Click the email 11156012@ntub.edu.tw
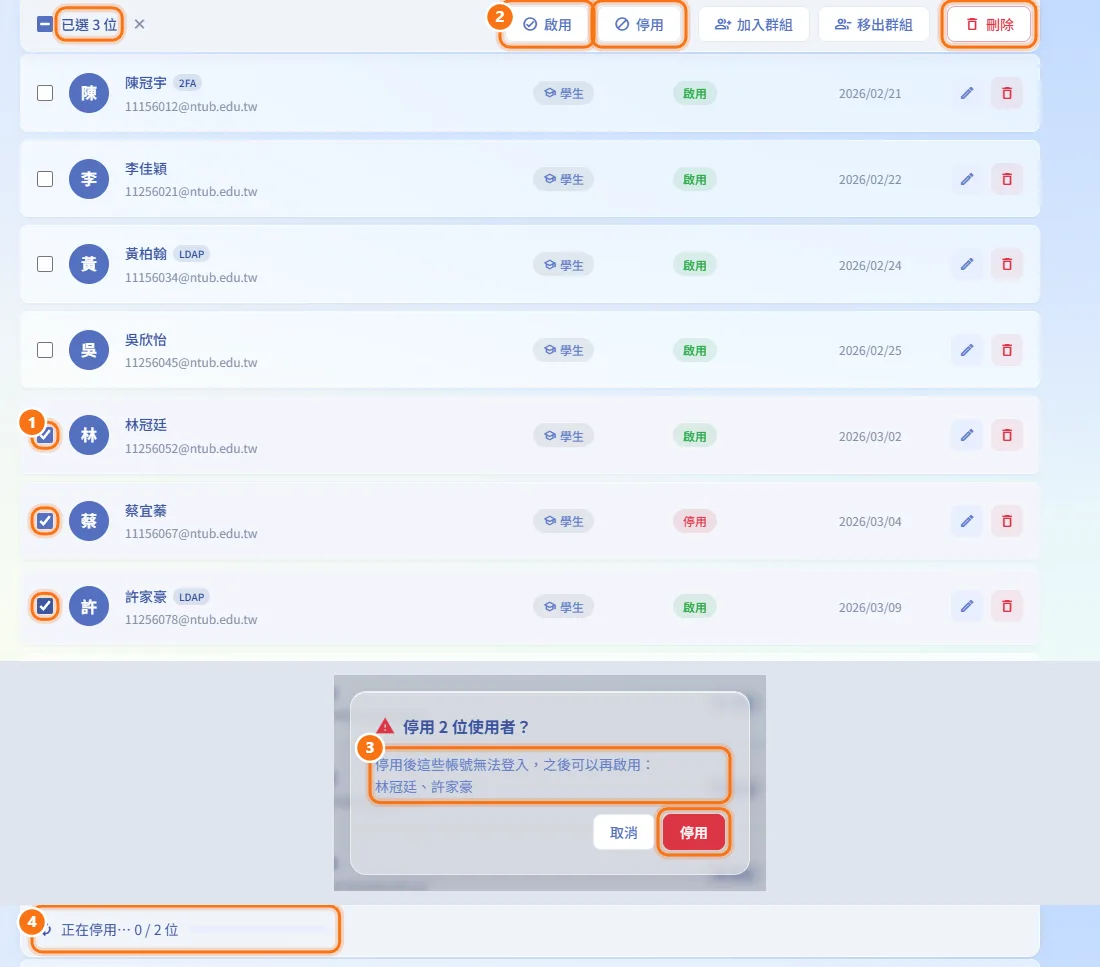This screenshot has width=1100, height=967. (191, 107)
